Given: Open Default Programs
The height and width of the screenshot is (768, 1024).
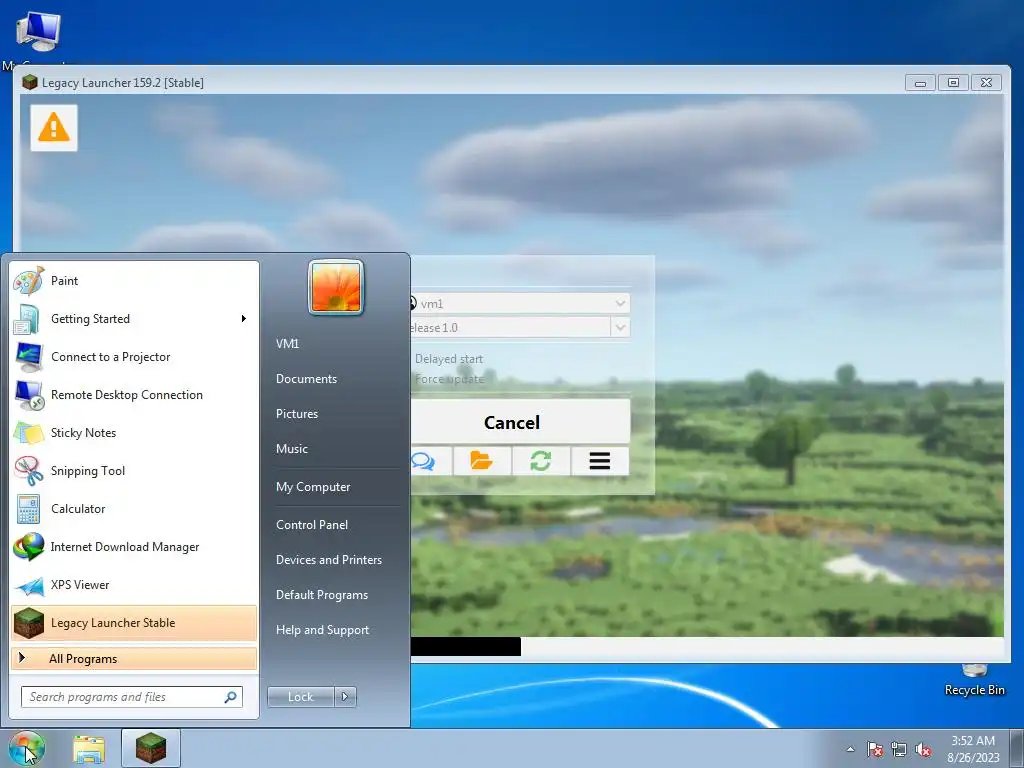Looking at the screenshot, I should coord(322,595).
